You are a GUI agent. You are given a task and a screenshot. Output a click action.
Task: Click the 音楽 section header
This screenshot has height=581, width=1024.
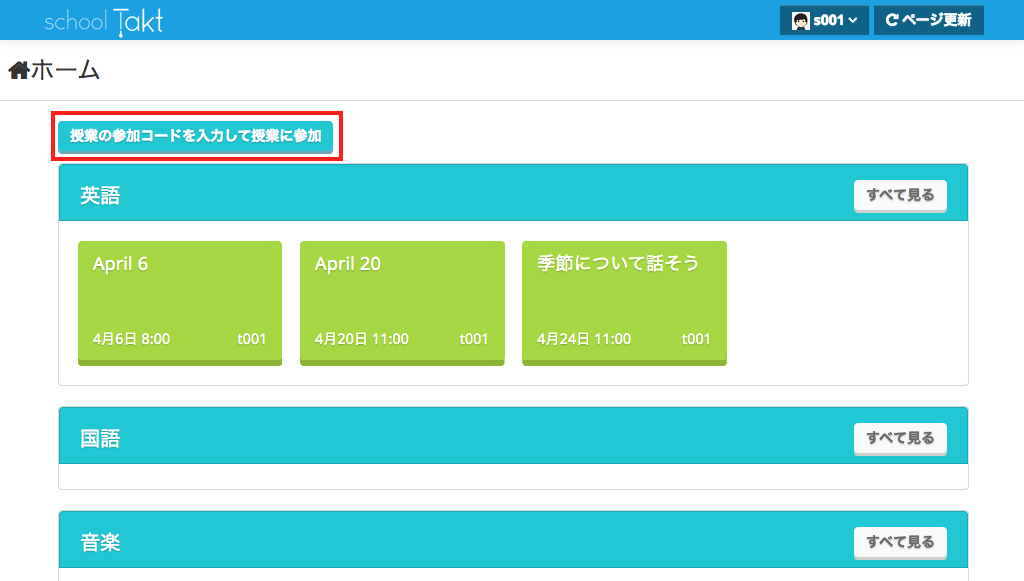(513, 540)
